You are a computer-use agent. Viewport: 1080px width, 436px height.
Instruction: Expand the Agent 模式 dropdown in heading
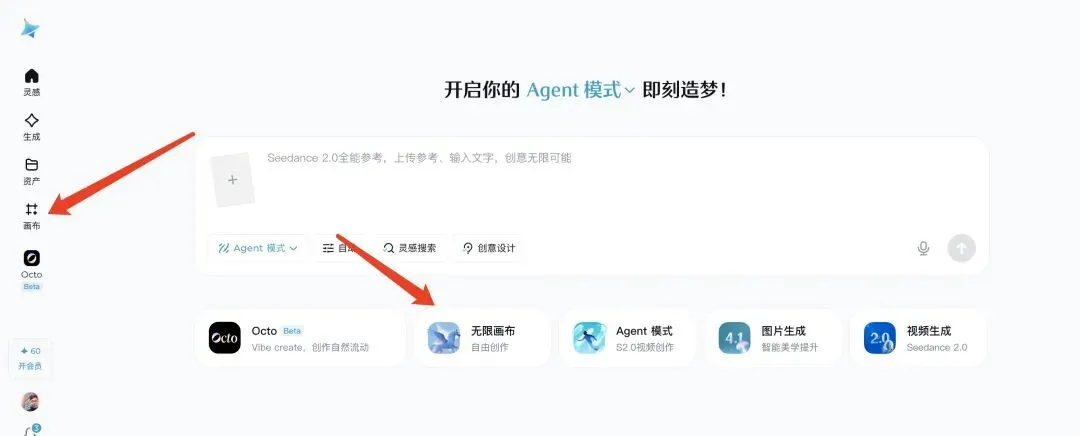pos(581,90)
